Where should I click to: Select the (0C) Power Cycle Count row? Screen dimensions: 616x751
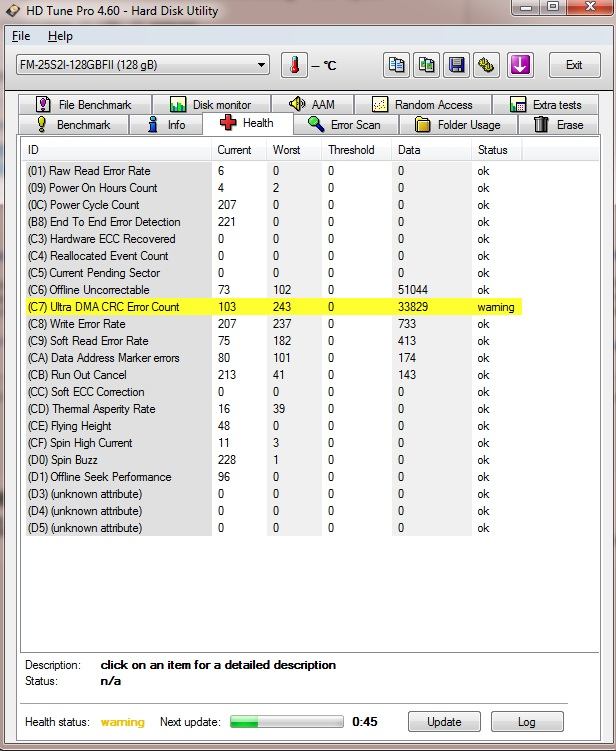274,205
